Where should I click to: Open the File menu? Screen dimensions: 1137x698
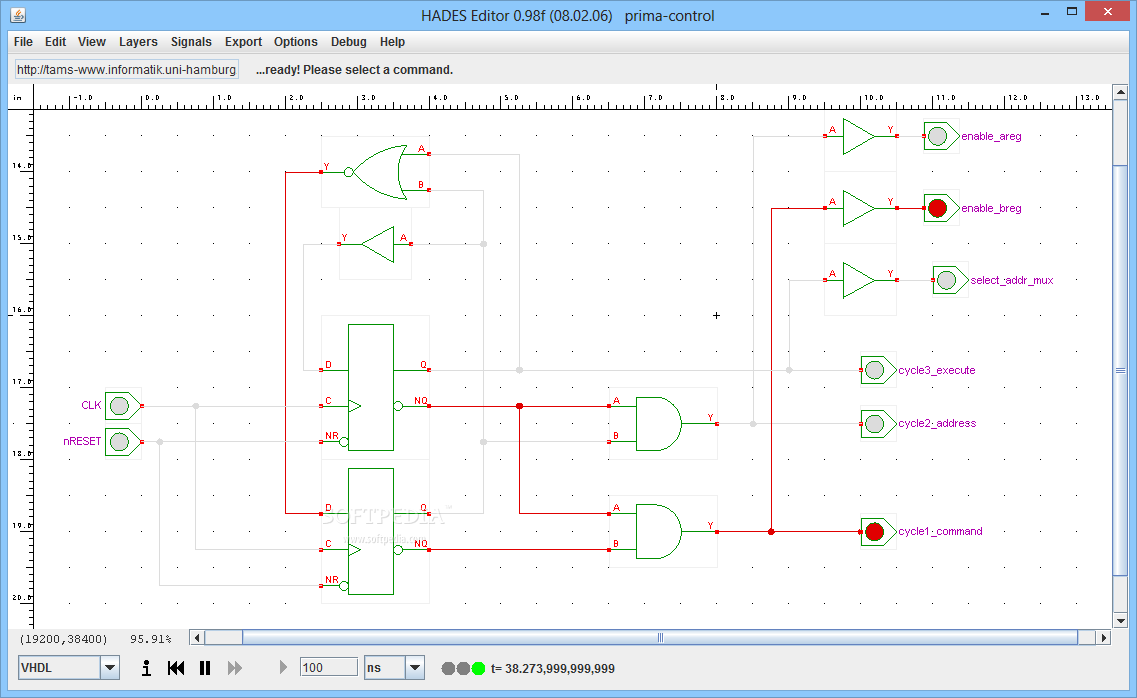point(23,42)
